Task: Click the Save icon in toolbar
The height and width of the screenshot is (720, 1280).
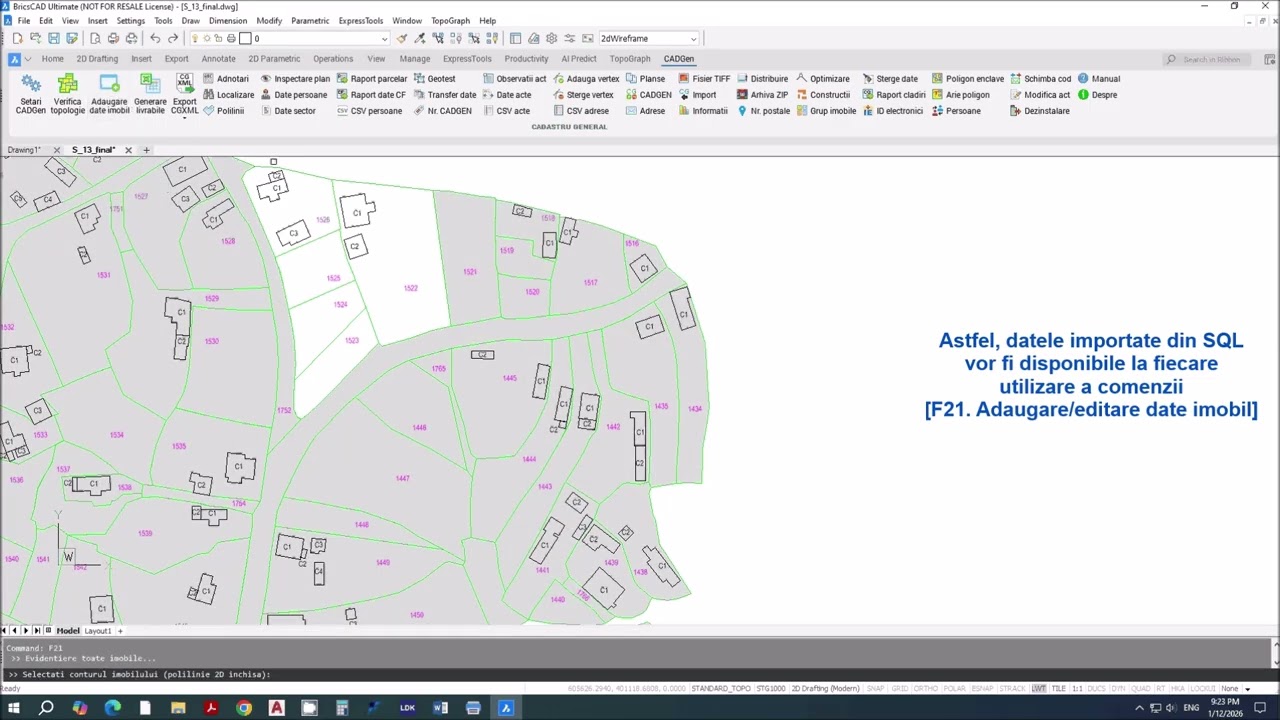Action: [53, 38]
